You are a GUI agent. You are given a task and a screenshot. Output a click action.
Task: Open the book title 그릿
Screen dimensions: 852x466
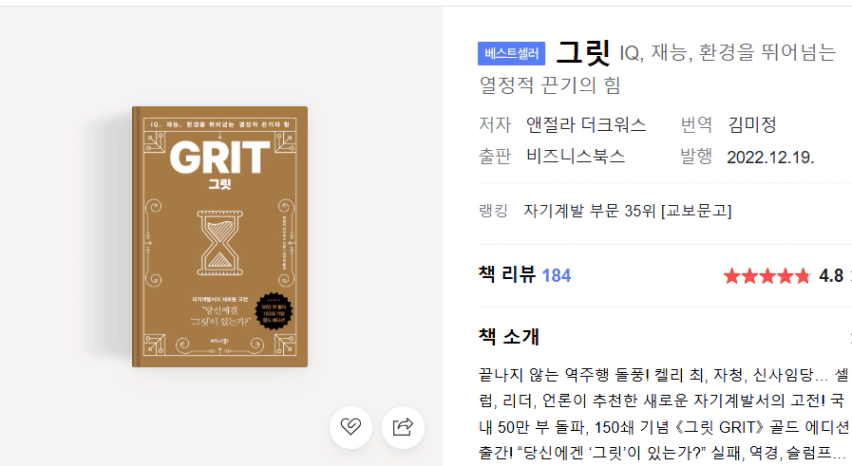[584, 53]
